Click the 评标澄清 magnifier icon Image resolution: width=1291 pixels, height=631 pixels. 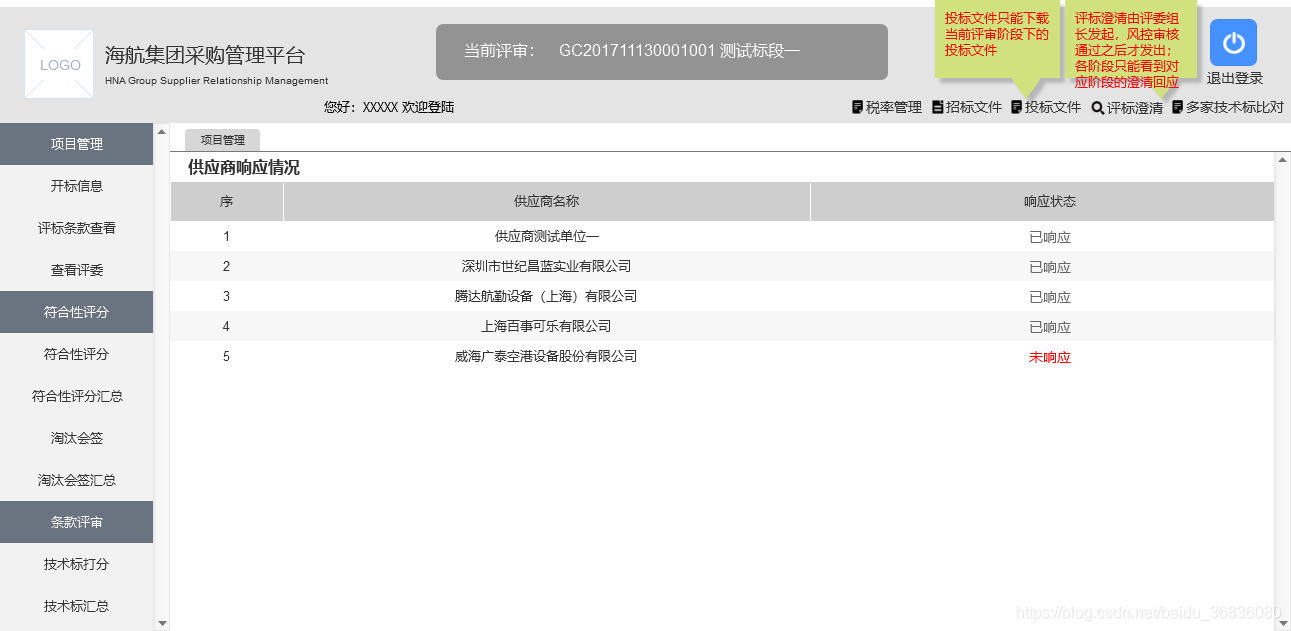coord(1098,108)
